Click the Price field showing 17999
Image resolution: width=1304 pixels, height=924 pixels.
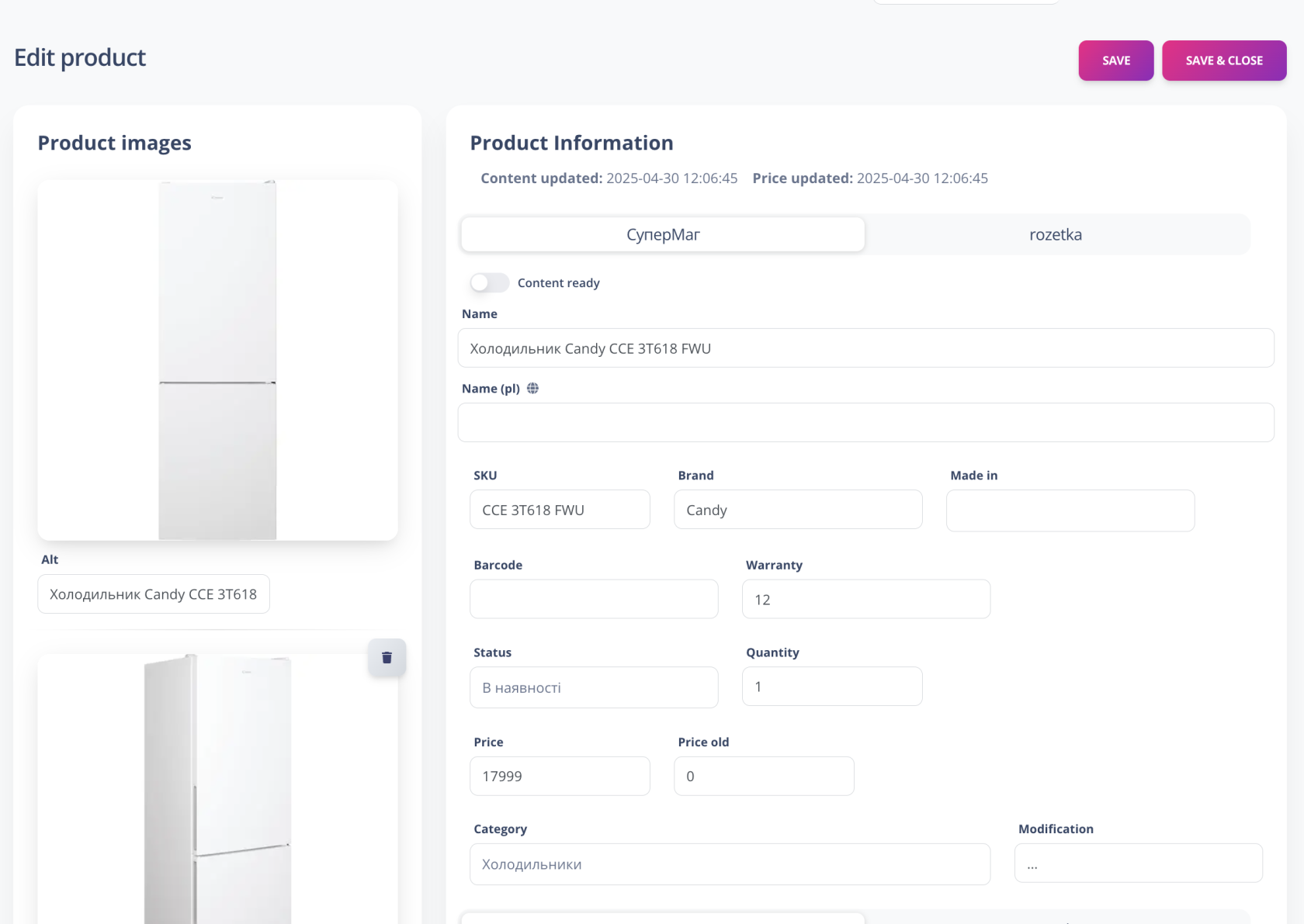coord(560,776)
